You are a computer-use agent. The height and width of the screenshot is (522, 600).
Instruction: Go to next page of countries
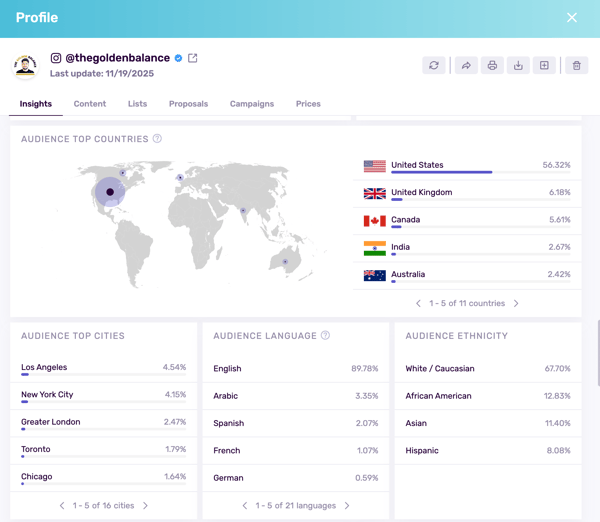point(516,303)
